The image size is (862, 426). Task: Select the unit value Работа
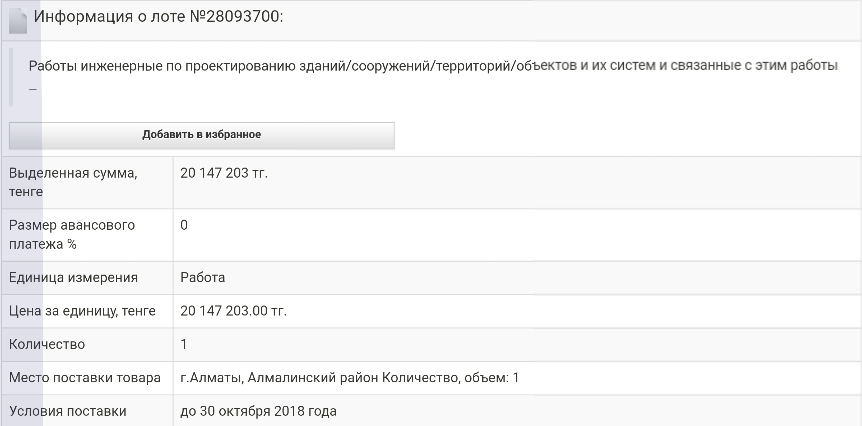click(203, 278)
